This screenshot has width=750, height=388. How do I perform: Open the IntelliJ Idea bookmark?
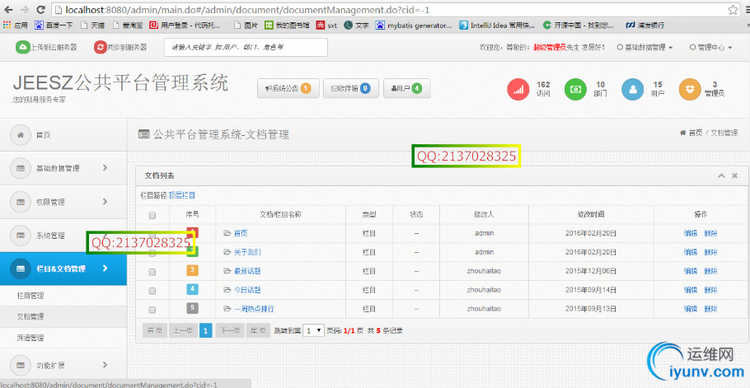tap(497, 25)
